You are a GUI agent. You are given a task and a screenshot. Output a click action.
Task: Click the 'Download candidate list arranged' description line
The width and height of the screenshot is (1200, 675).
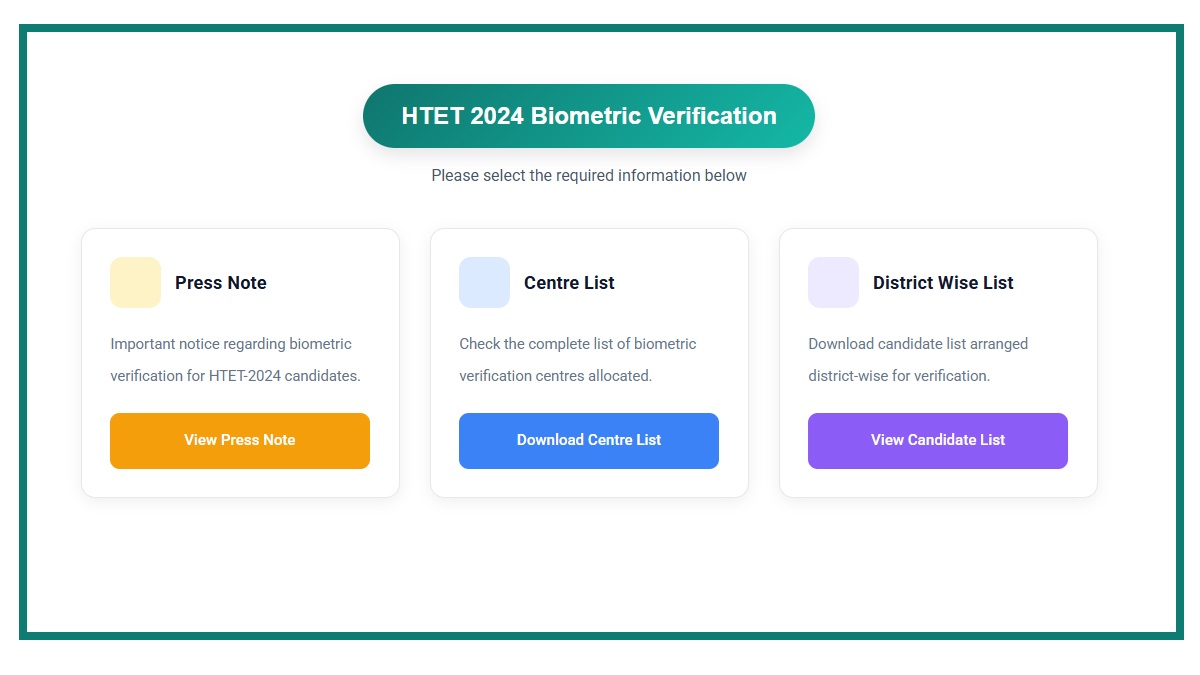pos(918,344)
